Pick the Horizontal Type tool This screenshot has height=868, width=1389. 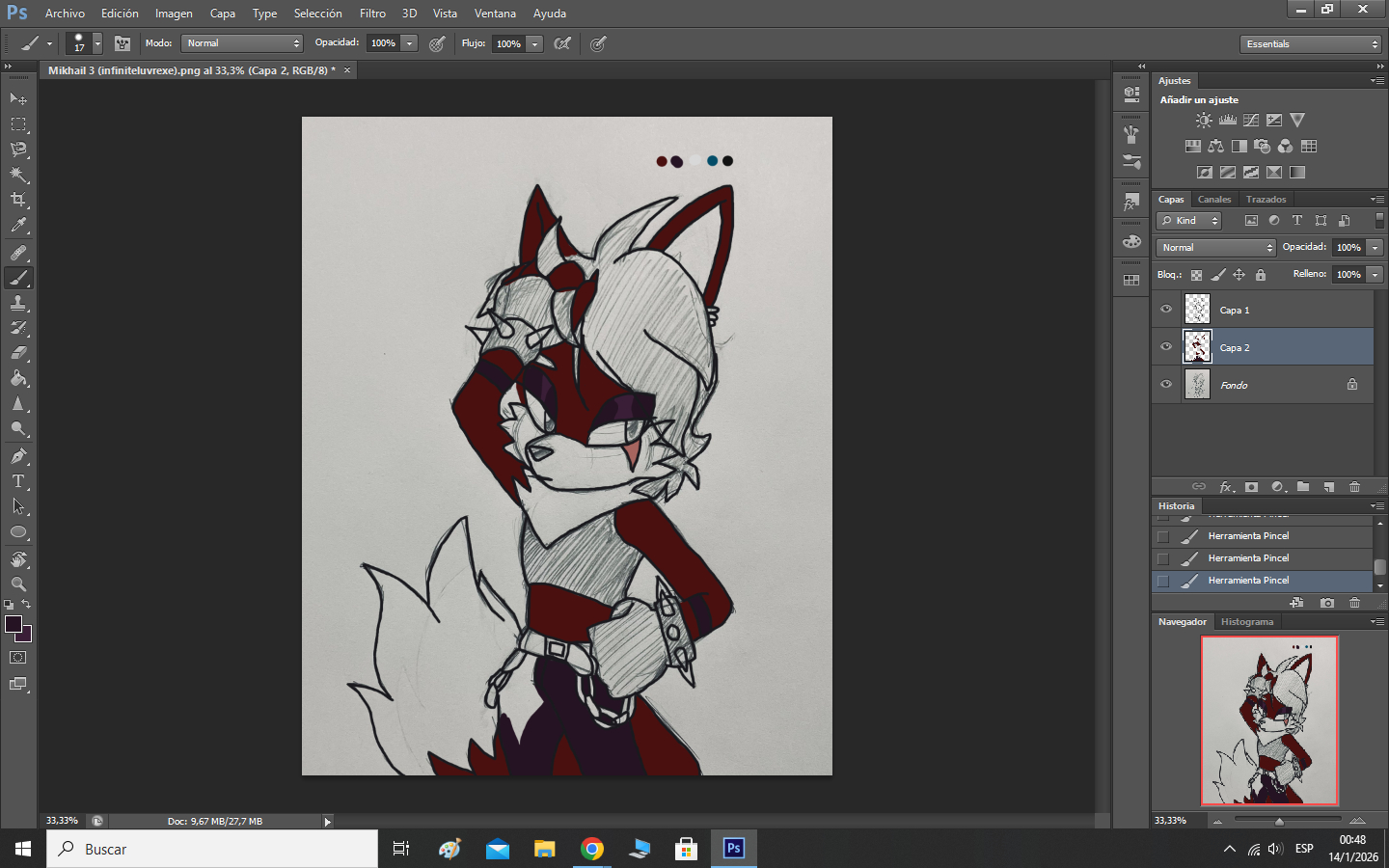click(x=18, y=481)
